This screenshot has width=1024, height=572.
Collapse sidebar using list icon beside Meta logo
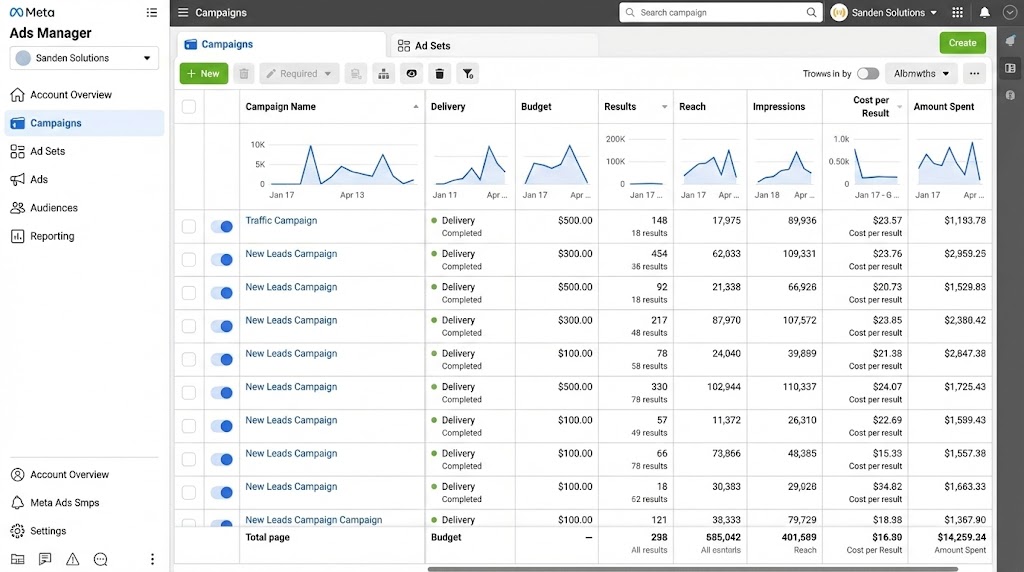[152, 12]
